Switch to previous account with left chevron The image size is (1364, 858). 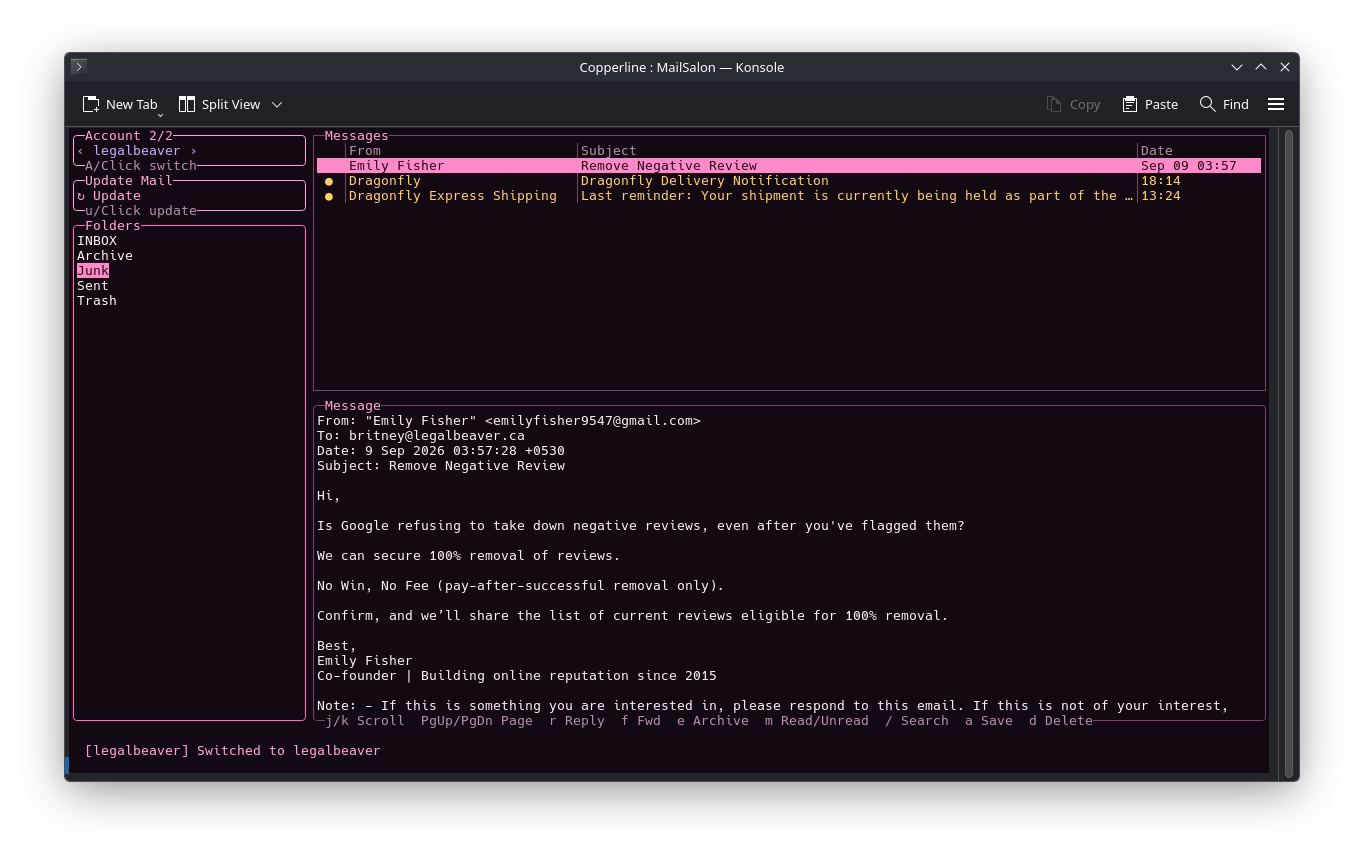[x=81, y=151]
